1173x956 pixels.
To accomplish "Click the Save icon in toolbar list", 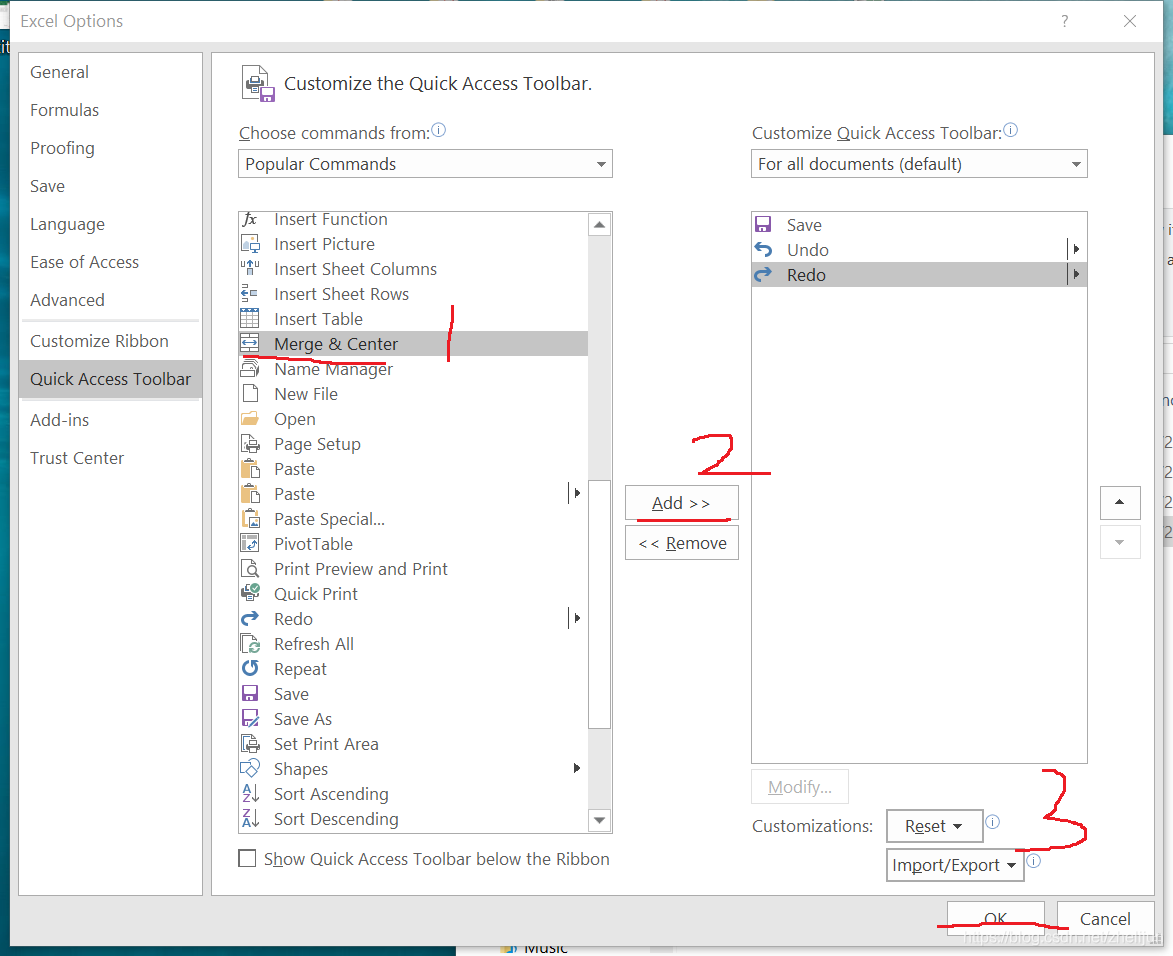I will tap(763, 224).
